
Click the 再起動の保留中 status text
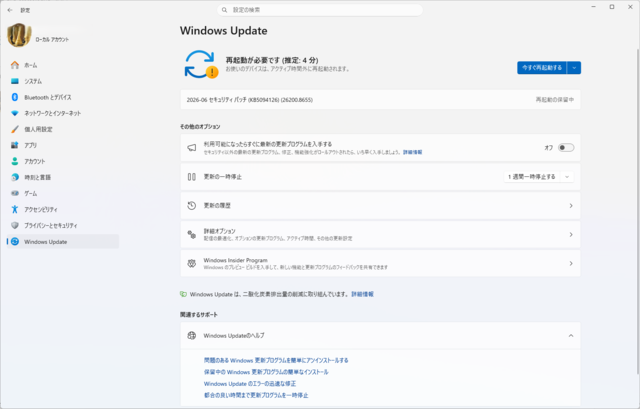pyautogui.click(x=555, y=100)
